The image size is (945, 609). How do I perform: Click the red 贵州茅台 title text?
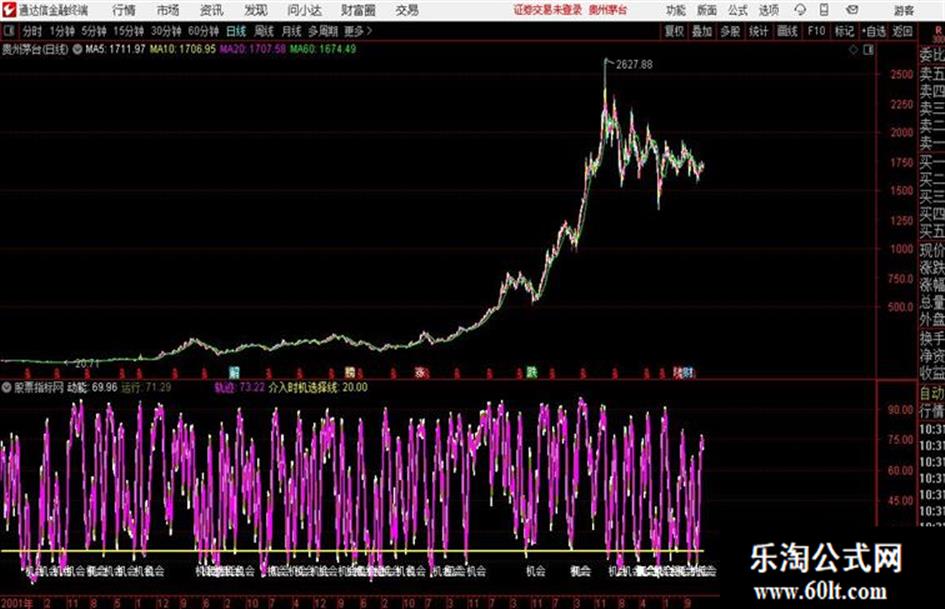608,10
